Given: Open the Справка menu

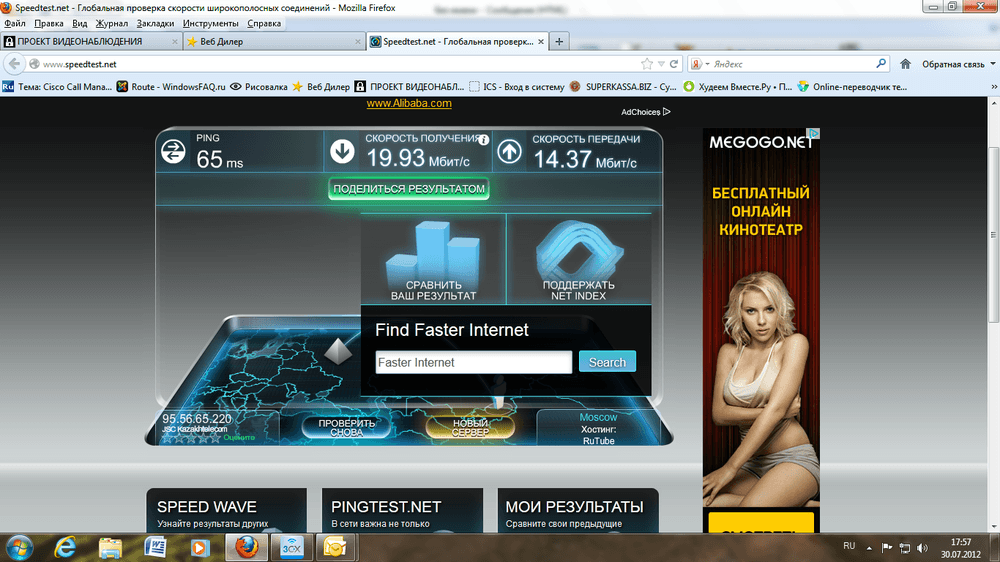Looking at the screenshot, I should point(264,24).
